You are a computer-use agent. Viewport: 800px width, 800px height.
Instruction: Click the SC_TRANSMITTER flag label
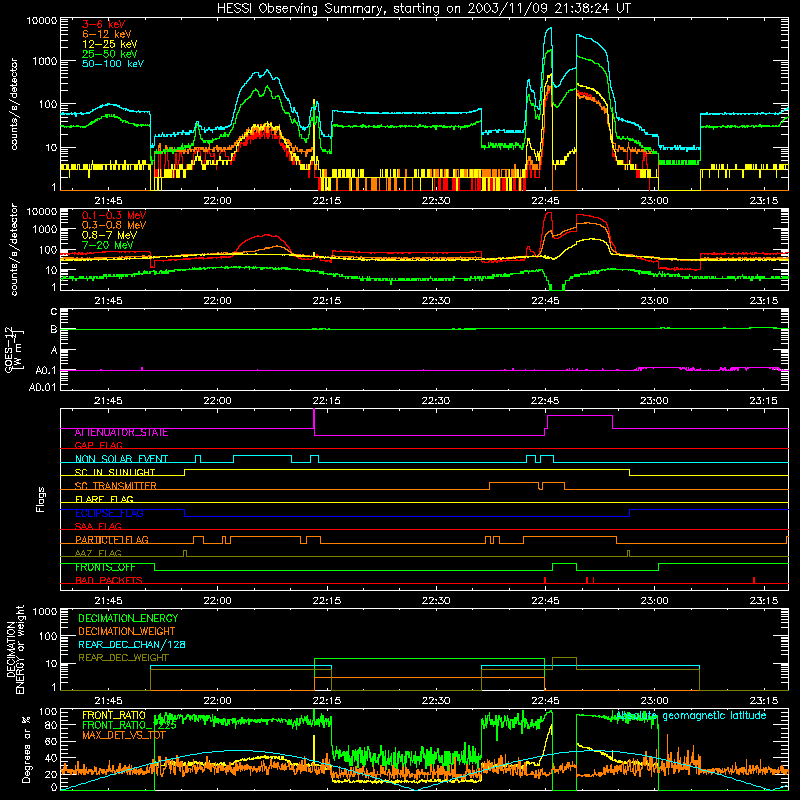pyautogui.click(x=115, y=486)
